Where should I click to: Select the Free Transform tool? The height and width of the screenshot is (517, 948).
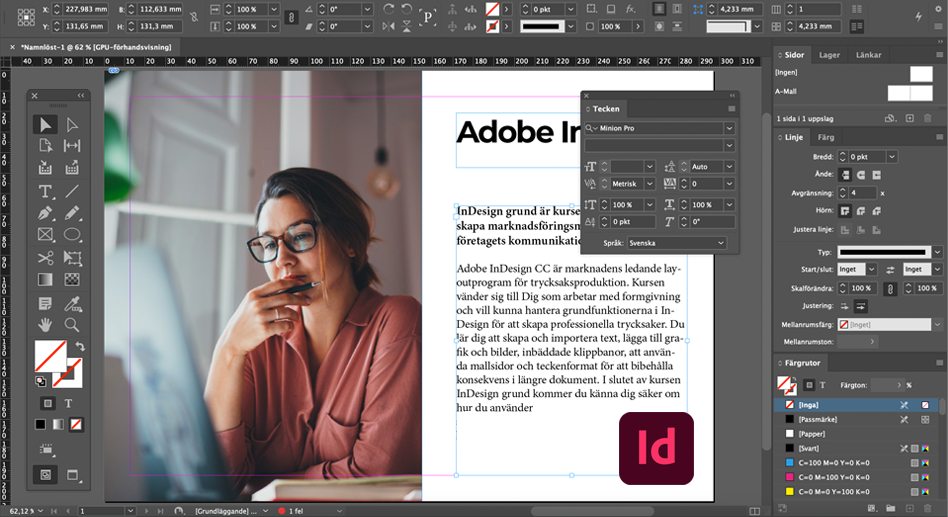pyautogui.click(x=73, y=258)
